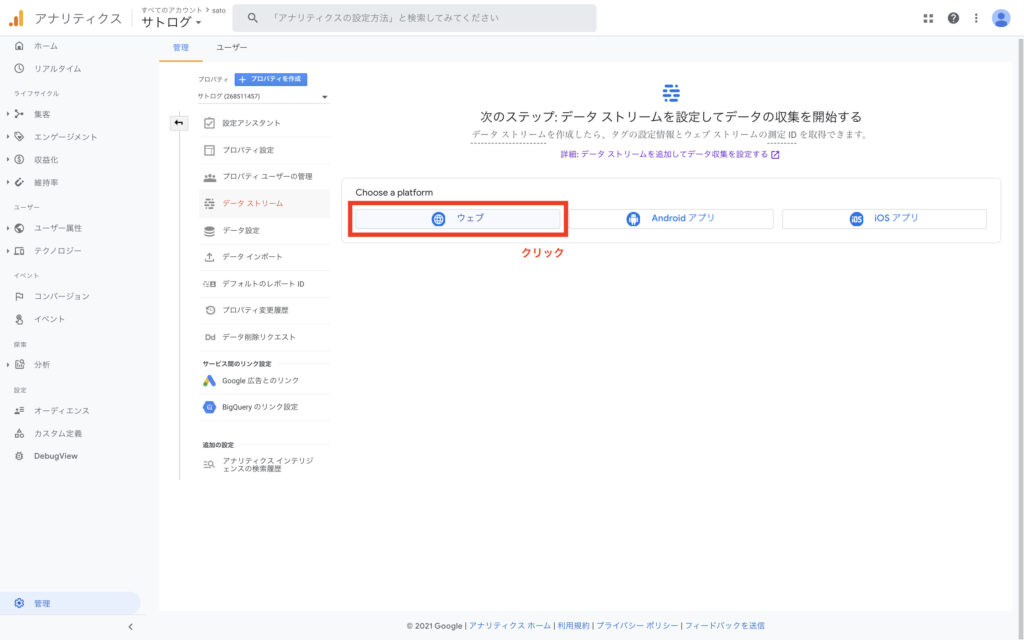Image resolution: width=1024 pixels, height=640 pixels.
Task: Open データ削除リクエスト
Action: click(264, 337)
